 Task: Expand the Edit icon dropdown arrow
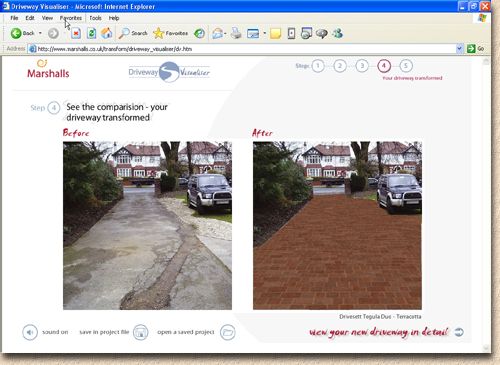(264, 33)
